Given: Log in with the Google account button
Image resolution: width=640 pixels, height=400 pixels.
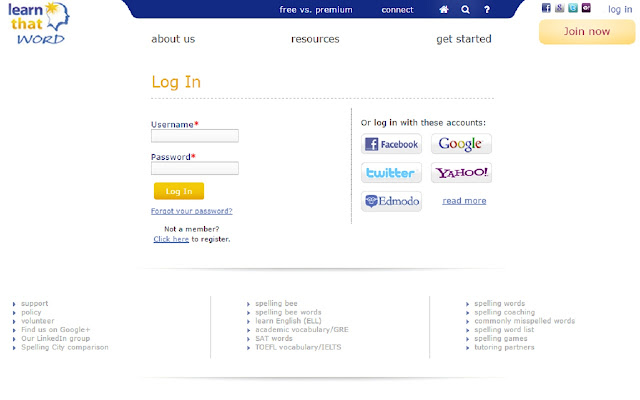Looking at the screenshot, I should [461, 144].
